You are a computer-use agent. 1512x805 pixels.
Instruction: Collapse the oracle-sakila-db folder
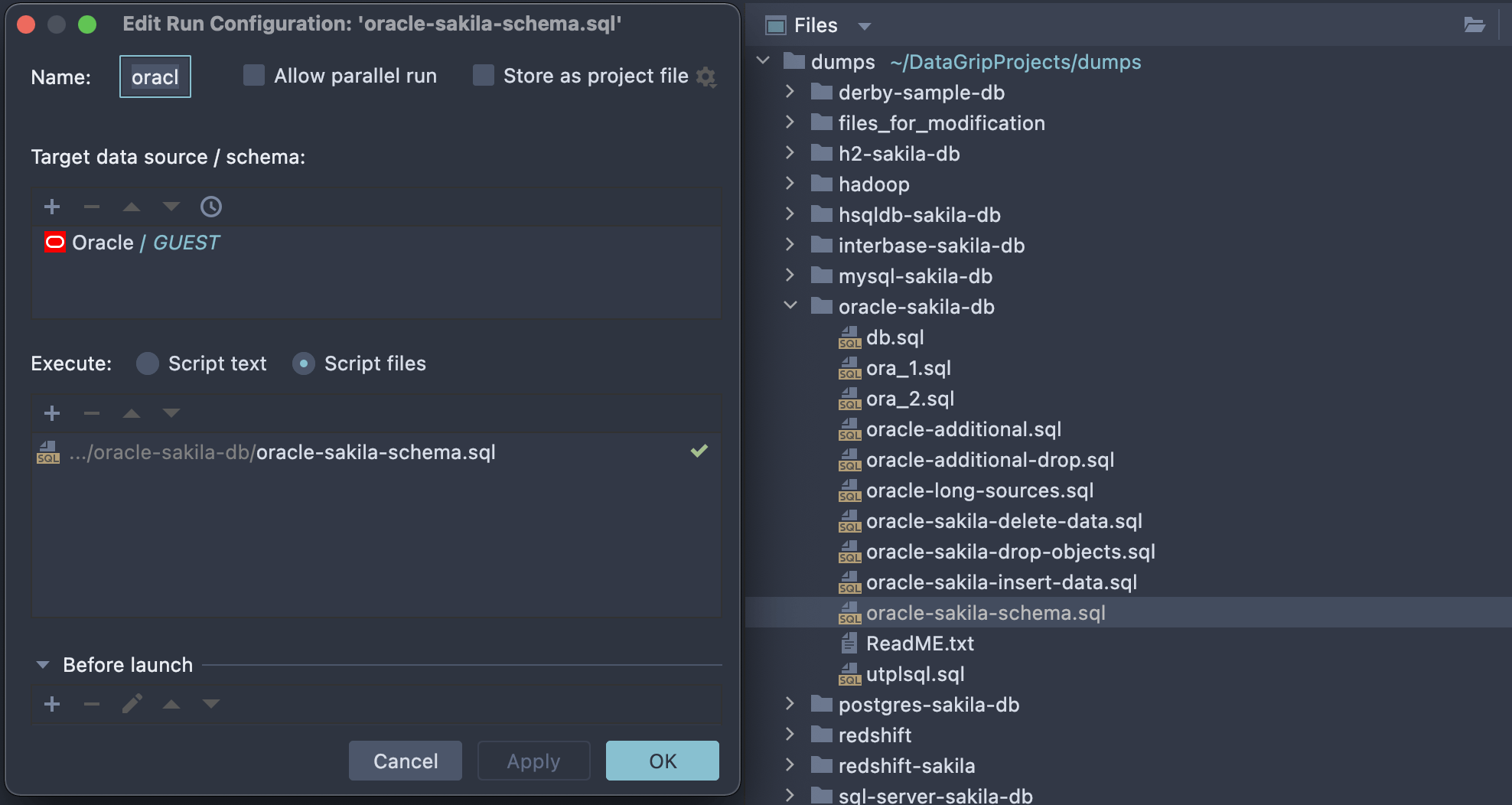point(790,306)
